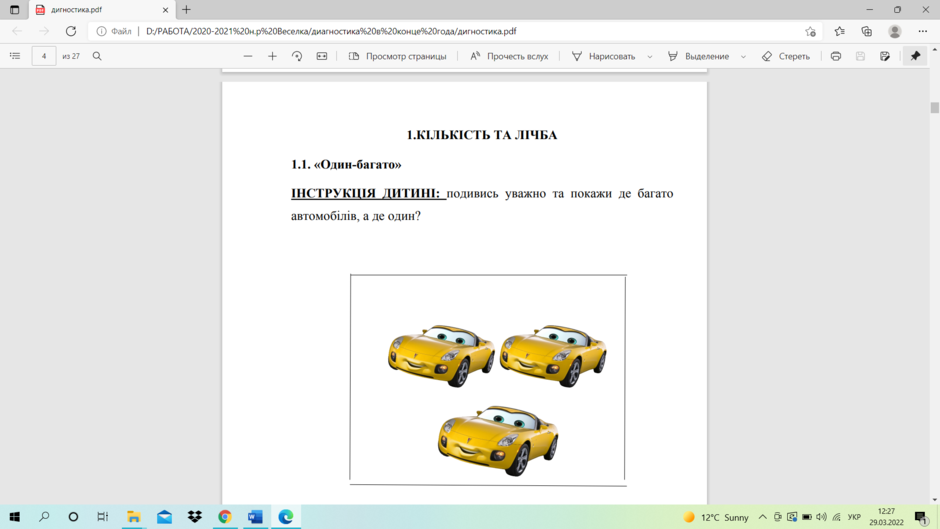This screenshot has width=940, height=529.
Task: Open the tab actions menu
Action: click(14, 10)
